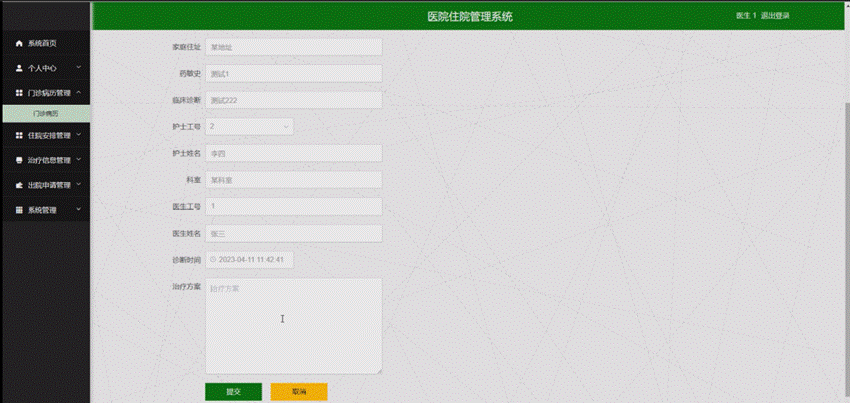The image size is (850, 403).
Task: Open the 治疗信息管理 menu item
Action: [x=45, y=160]
